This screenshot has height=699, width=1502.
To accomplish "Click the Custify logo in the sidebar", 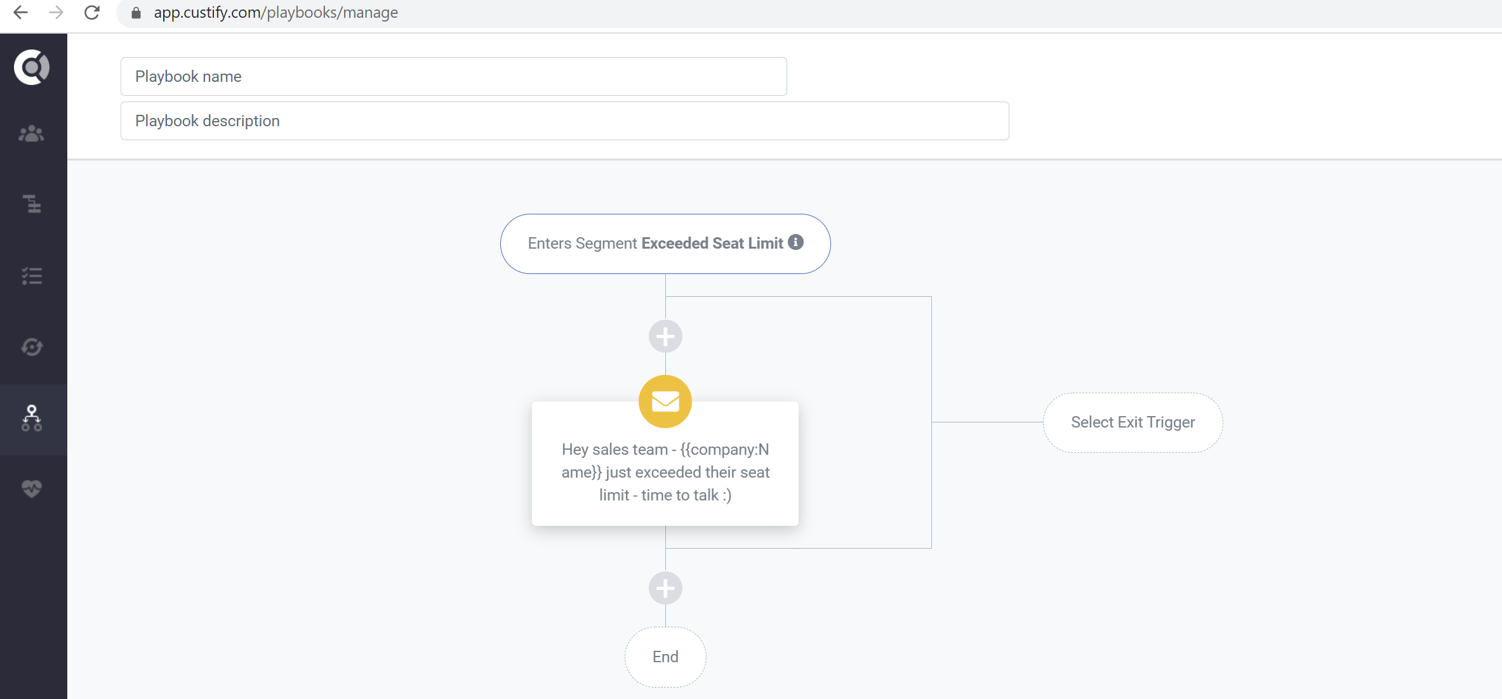I will click(x=33, y=66).
